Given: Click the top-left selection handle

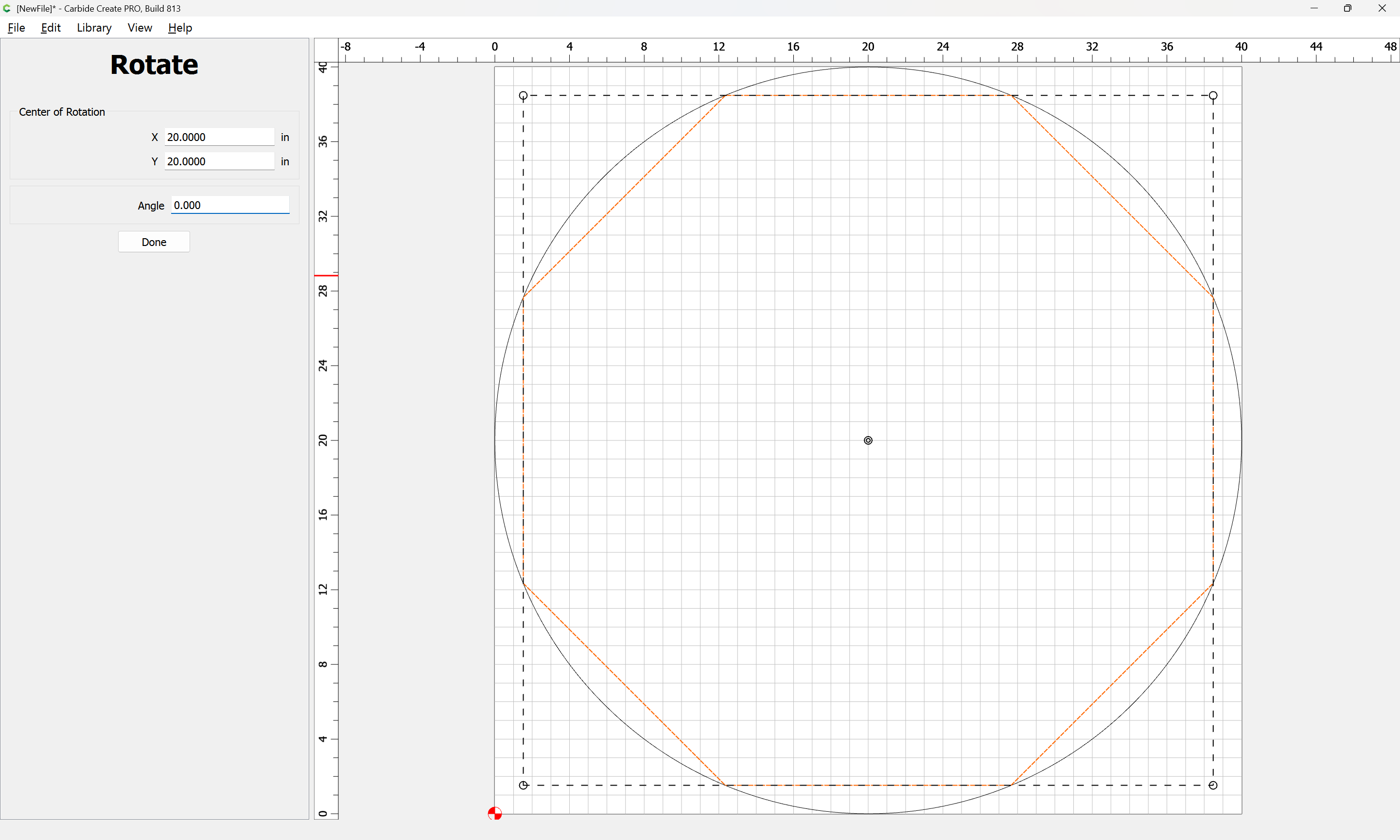Looking at the screenshot, I should pos(524,96).
